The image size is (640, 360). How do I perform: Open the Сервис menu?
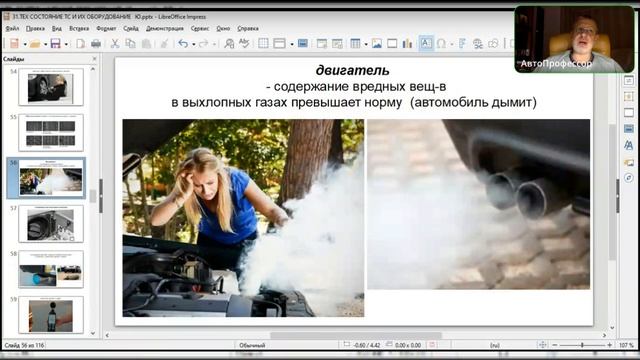click(200, 29)
